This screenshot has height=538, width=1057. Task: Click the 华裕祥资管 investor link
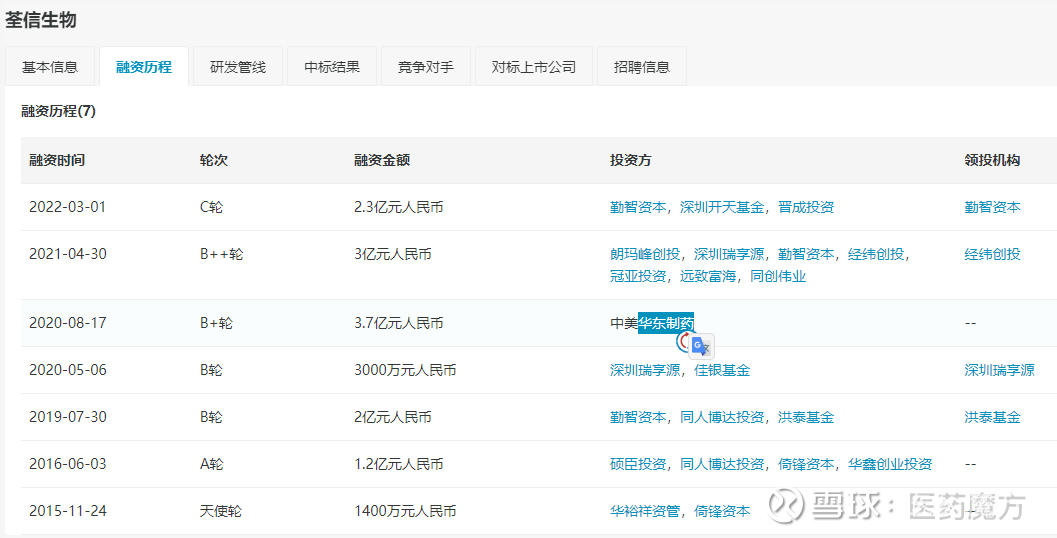(644, 511)
